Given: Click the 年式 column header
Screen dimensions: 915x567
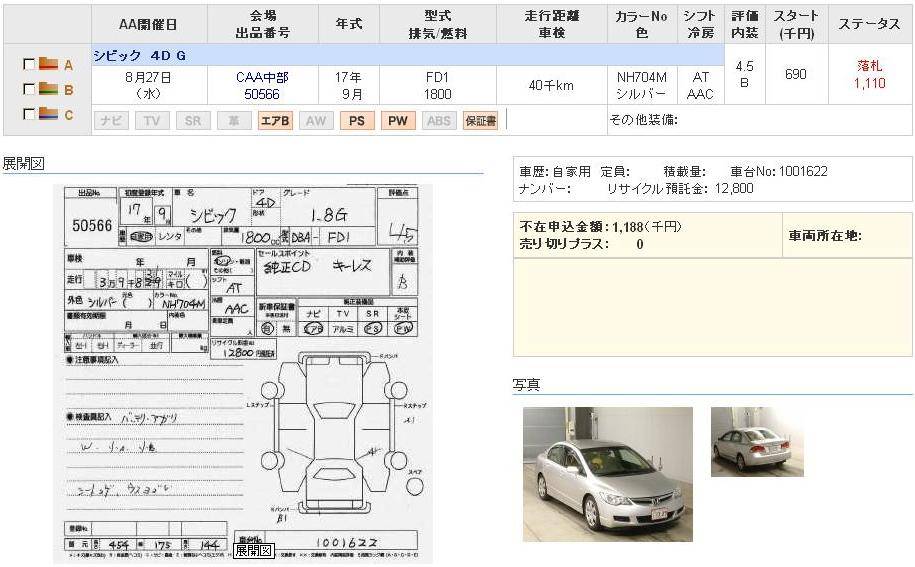Looking at the screenshot, I should click(x=349, y=24).
